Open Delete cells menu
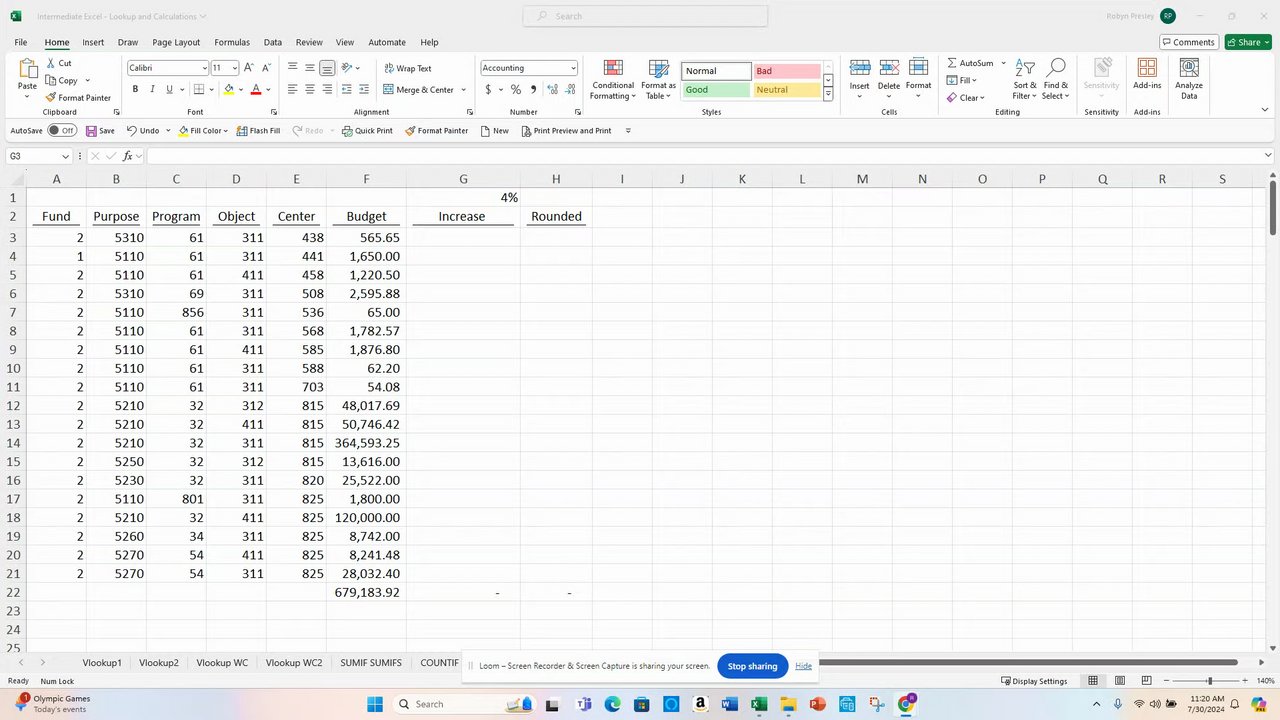1280x720 pixels. point(889,79)
